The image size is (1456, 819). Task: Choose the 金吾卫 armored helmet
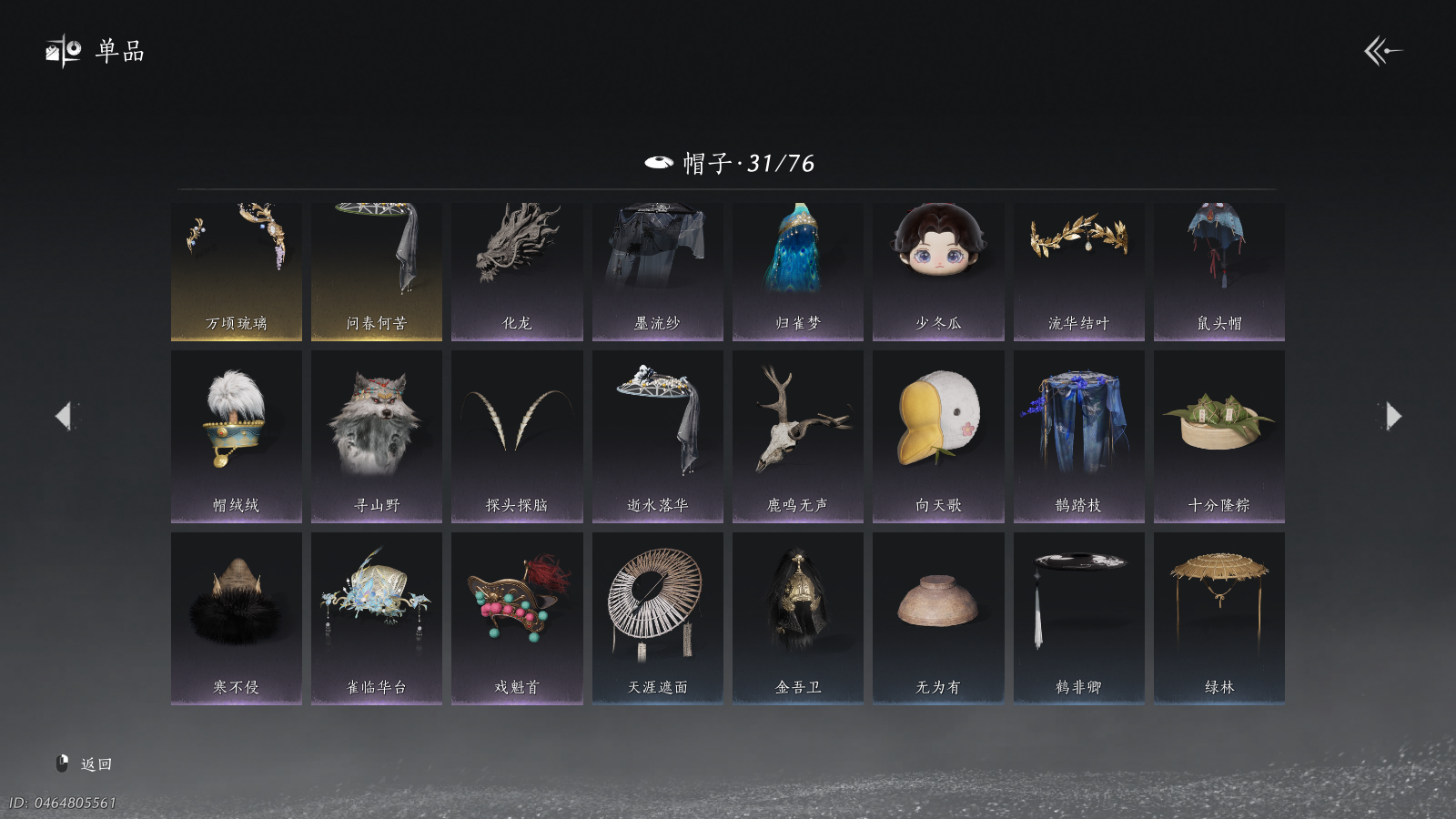(798, 619)
